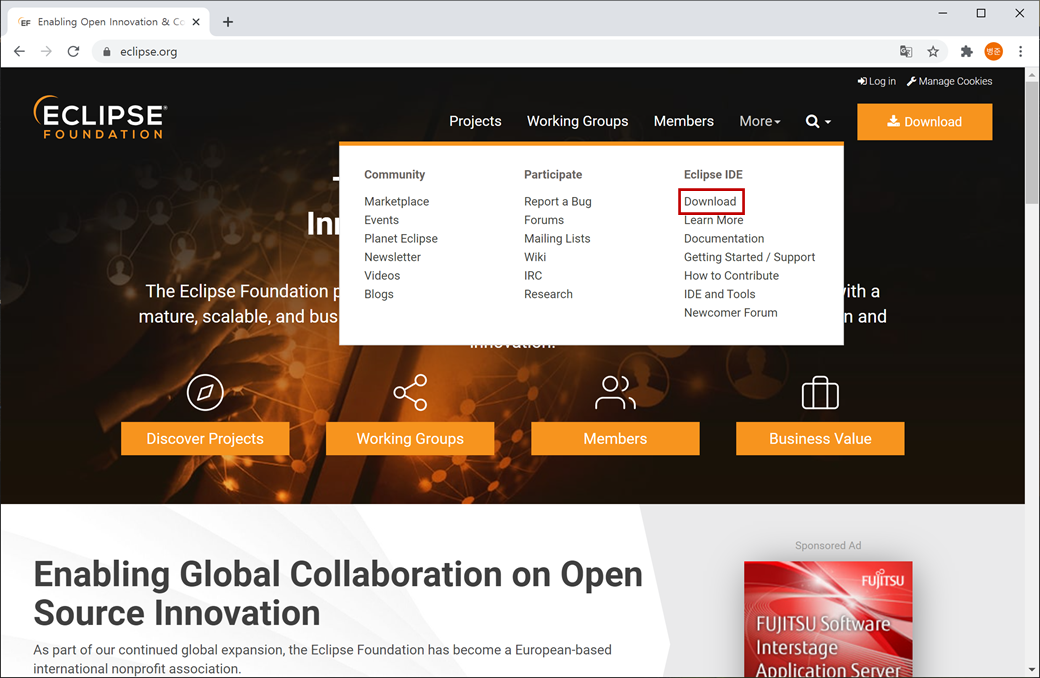Screen dimensions: 1040x678
Task: Bookmark this page with the star icon
Action: point(933,51)
